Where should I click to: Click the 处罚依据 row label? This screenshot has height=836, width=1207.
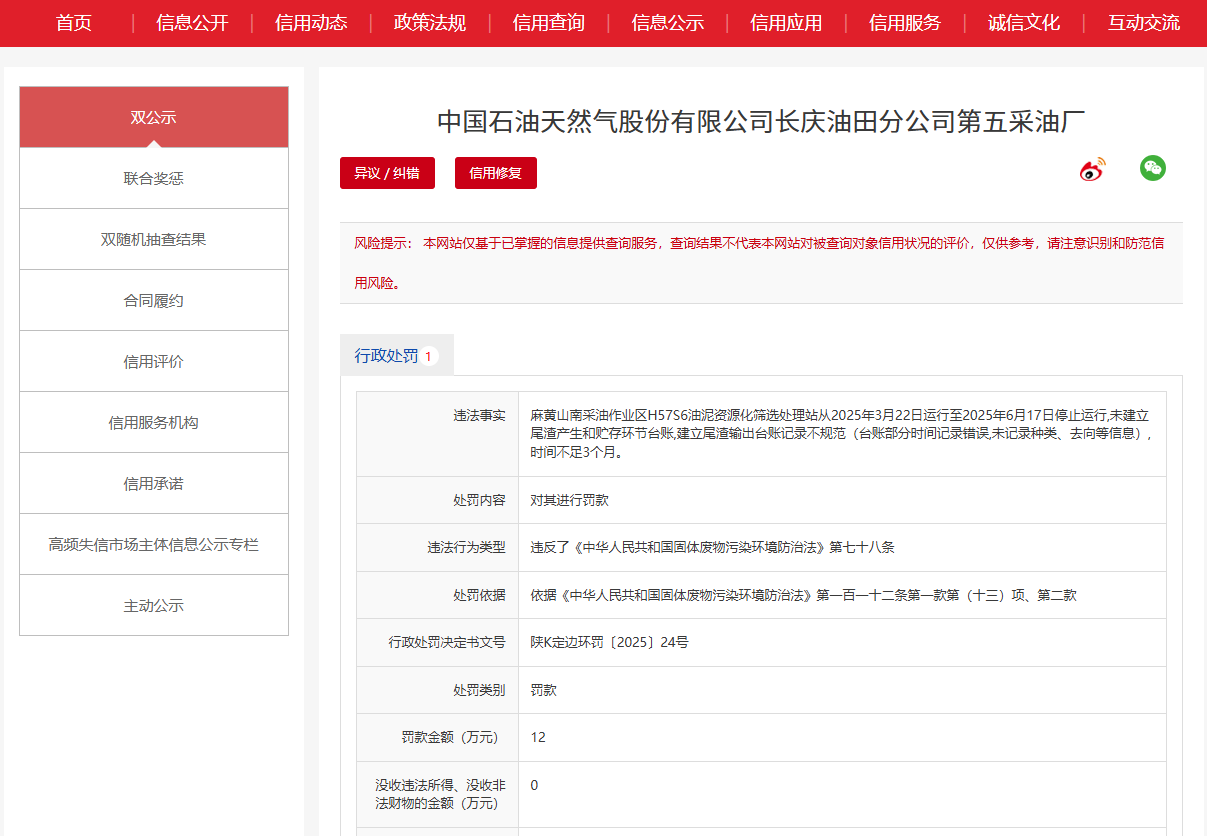479,595
